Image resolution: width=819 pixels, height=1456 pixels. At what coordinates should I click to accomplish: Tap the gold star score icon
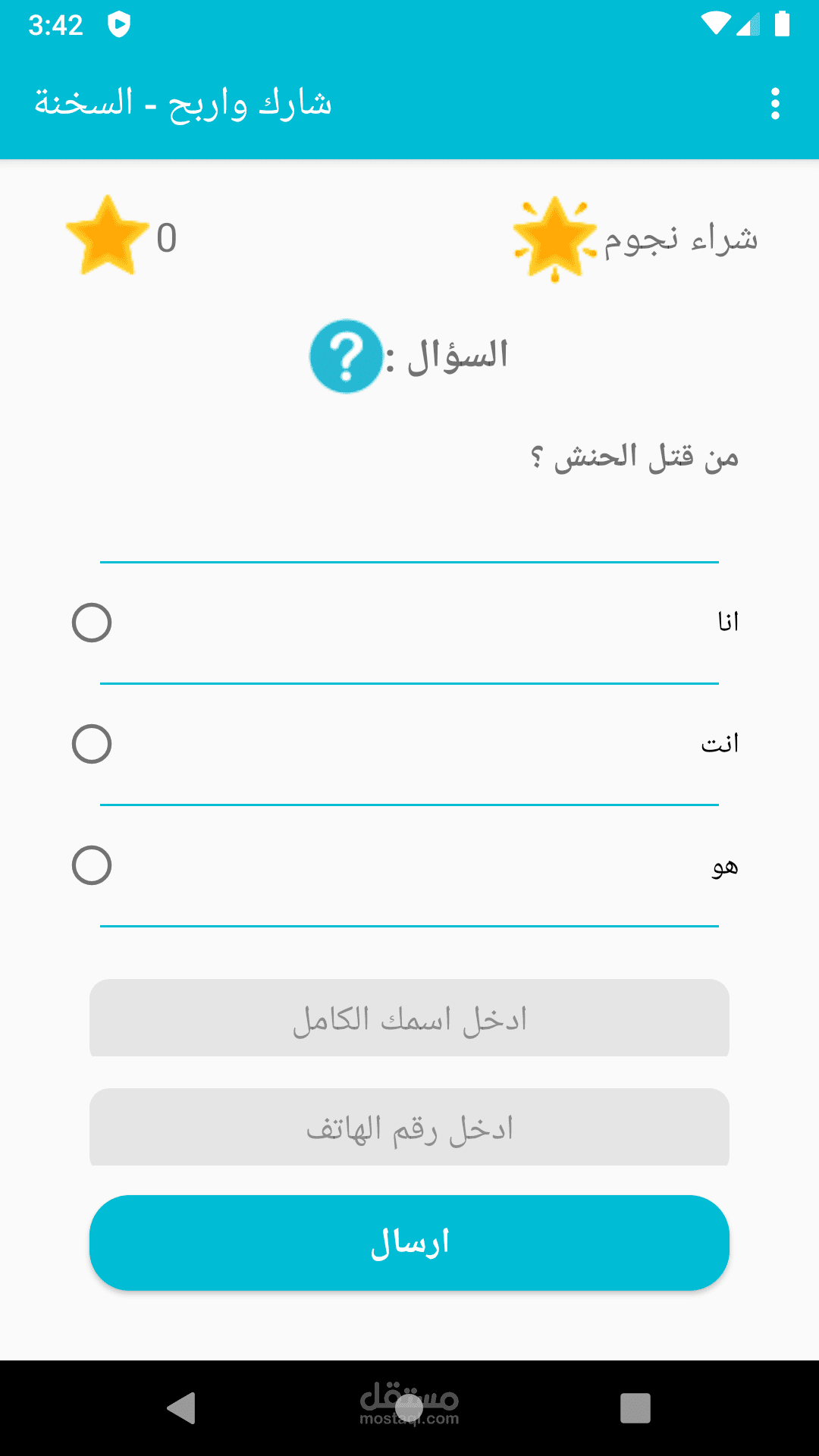tap(107, 236)
